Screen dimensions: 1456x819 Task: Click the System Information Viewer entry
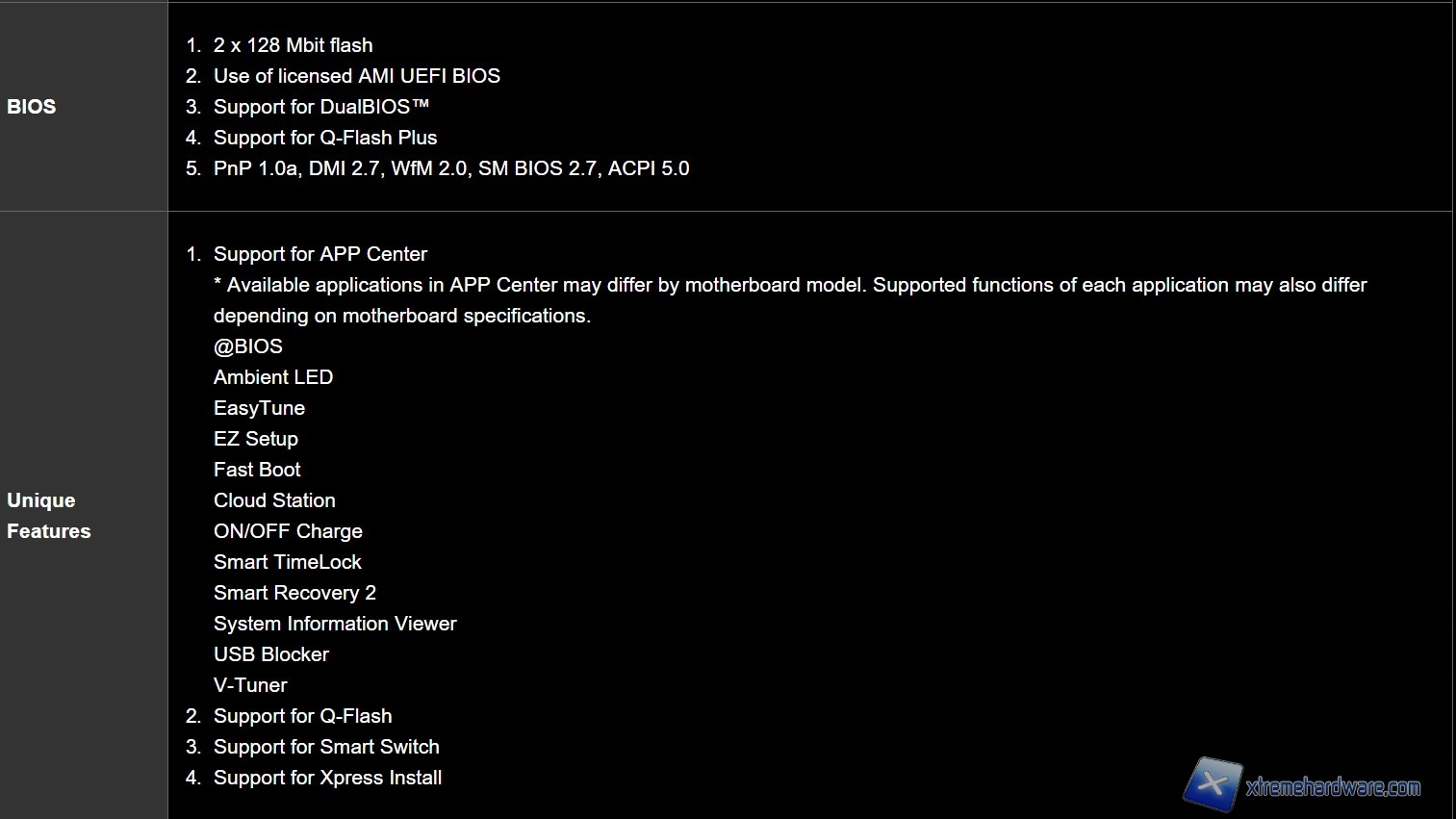point(335,624)
